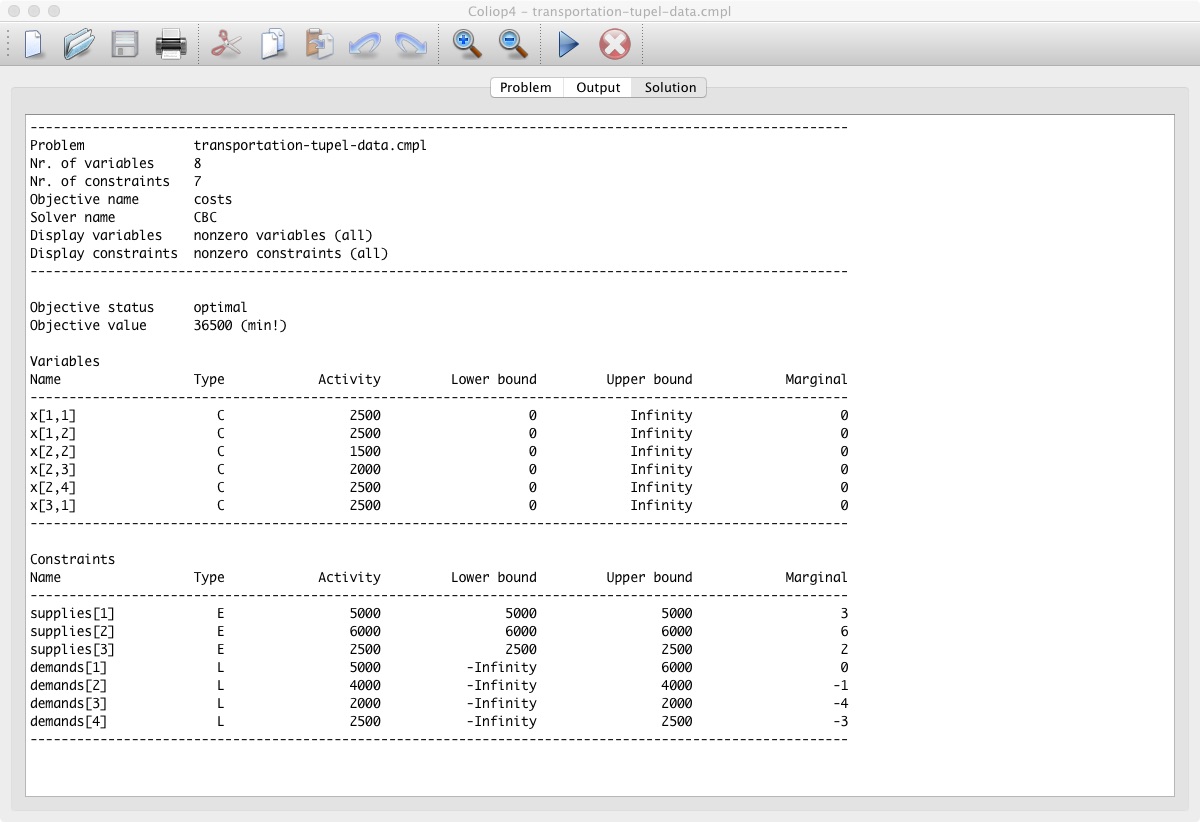Click the demands[4] constraint row
Image resolution: width=1200 pixels, height=822 pixels.
point(68,722)
